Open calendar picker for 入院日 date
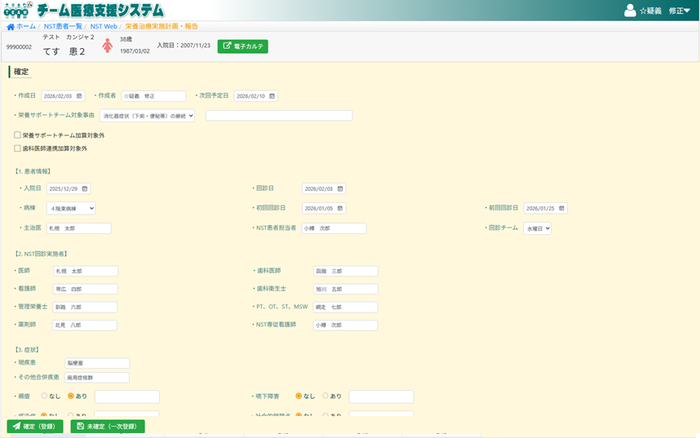Image resolution: width=700 pixels, height=438 pixels. [x=85, y=188]
